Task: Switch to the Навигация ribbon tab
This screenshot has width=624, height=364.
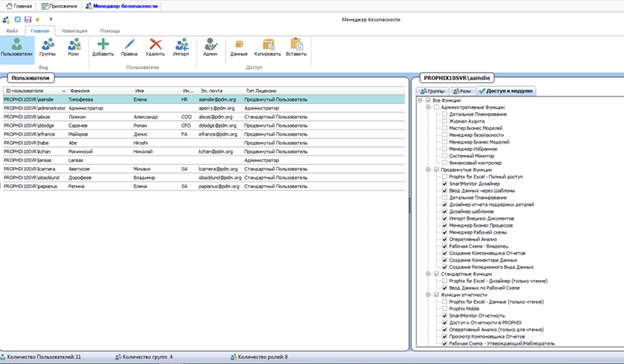Action: click(x=74, y=31)
